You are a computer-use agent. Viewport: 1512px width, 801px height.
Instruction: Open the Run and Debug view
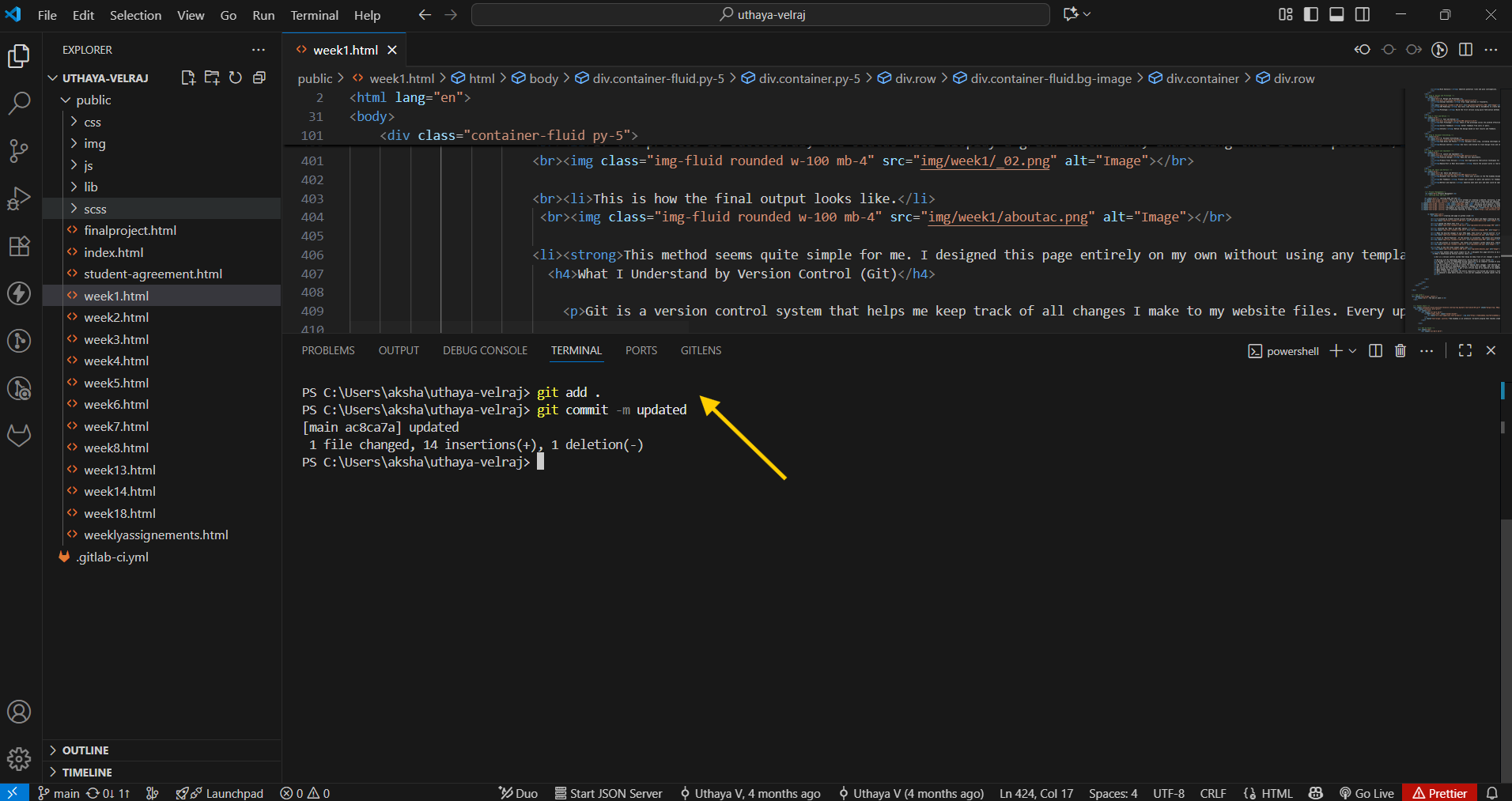pyautogui.click(x=19, y=198)
